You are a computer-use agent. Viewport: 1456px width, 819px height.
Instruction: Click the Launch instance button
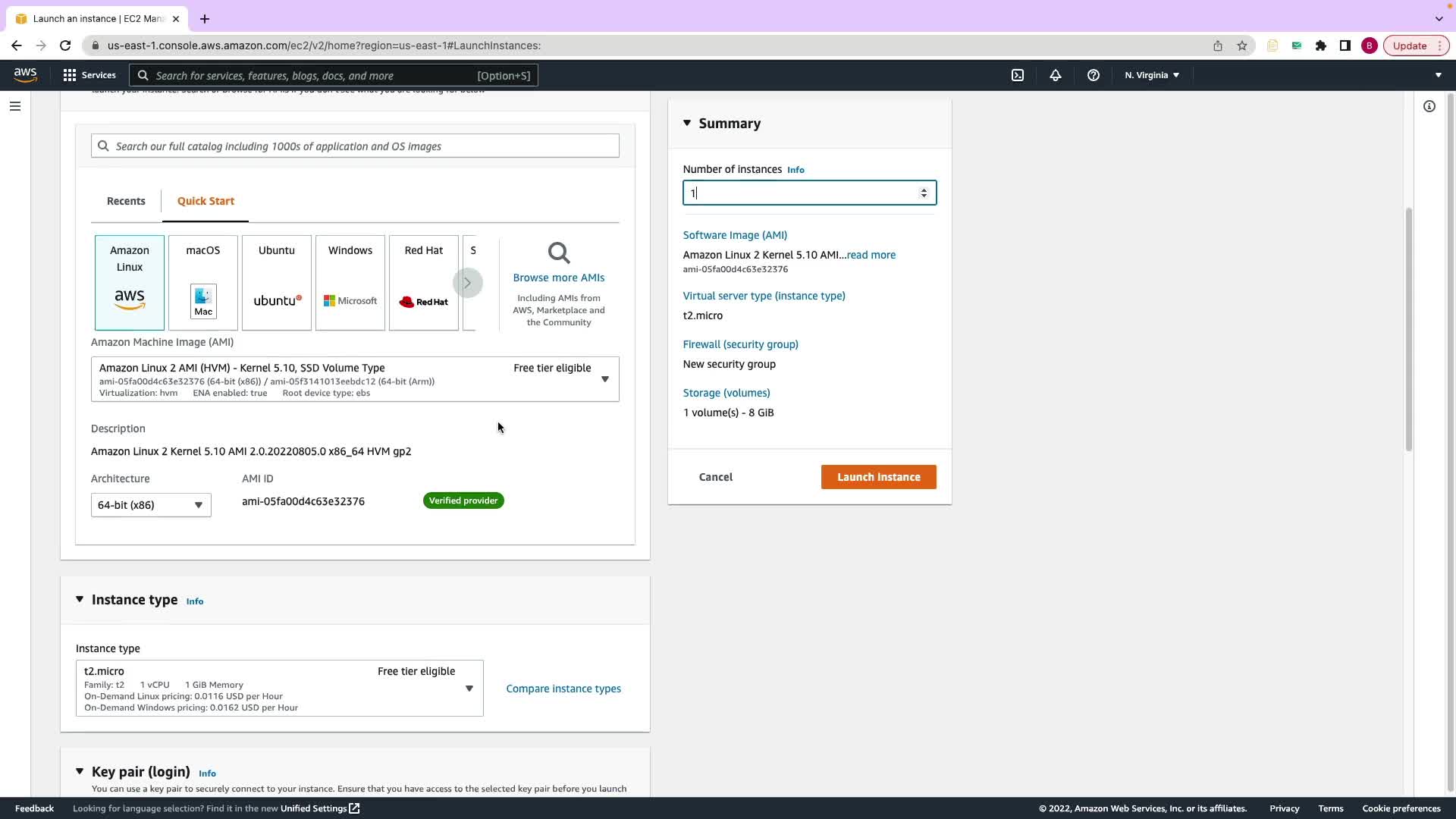878,477
